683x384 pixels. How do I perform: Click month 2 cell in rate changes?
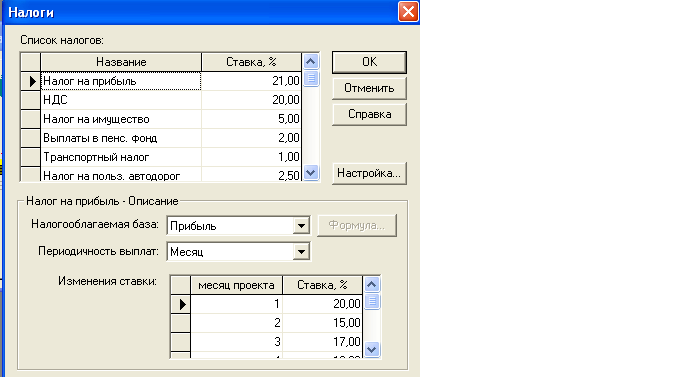click(x=237, y=323)
